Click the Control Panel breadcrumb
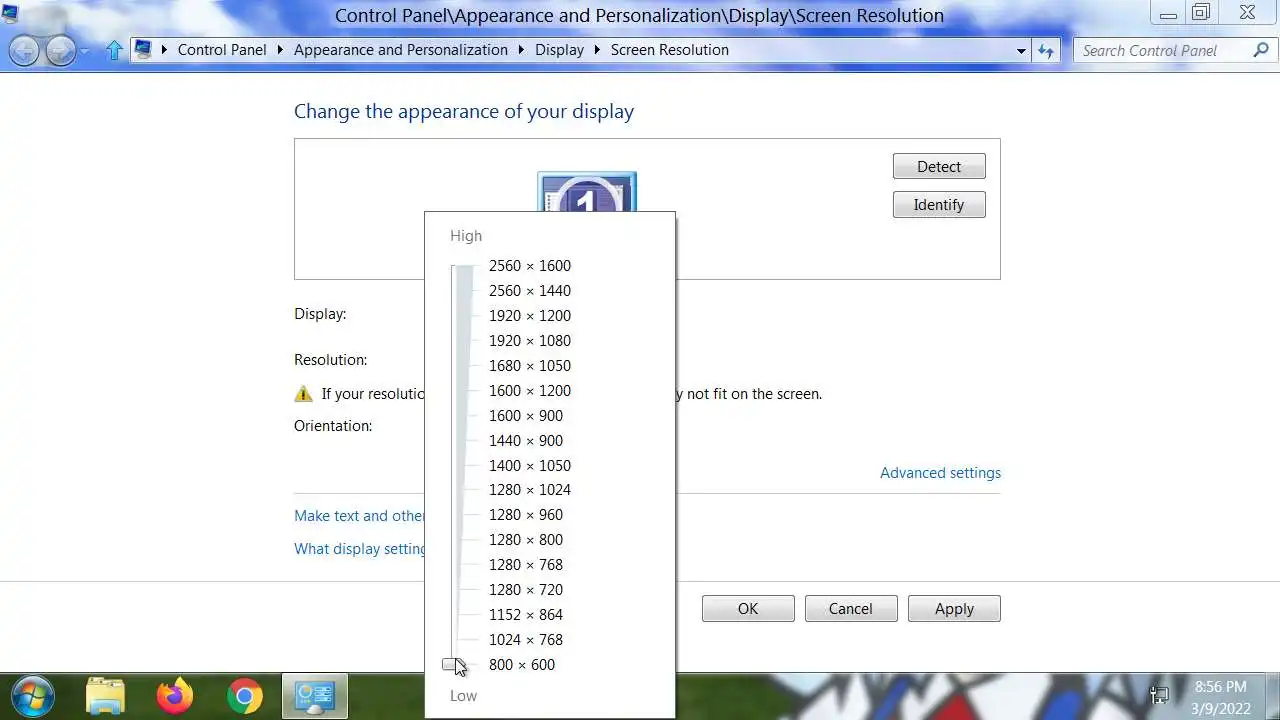This screenshot has height=720, width=1280. pyautogui.click(x=222, y=50)
